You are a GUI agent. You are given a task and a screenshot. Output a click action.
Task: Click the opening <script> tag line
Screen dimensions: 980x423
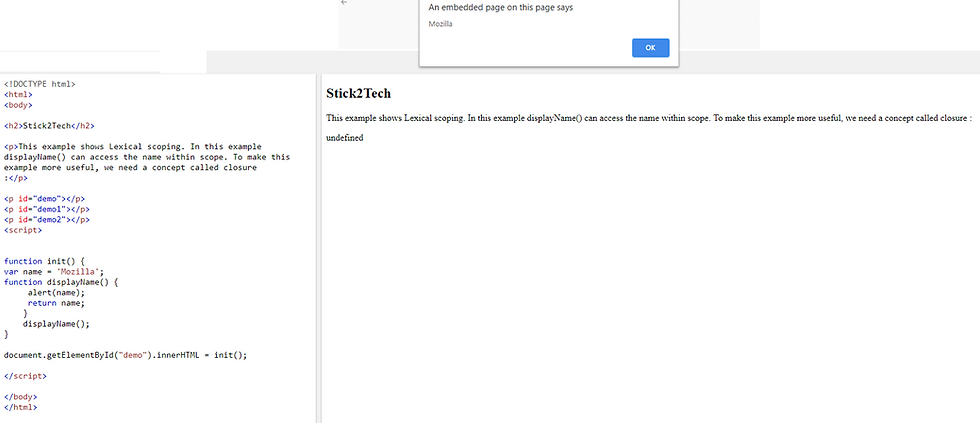coord(23,230)
